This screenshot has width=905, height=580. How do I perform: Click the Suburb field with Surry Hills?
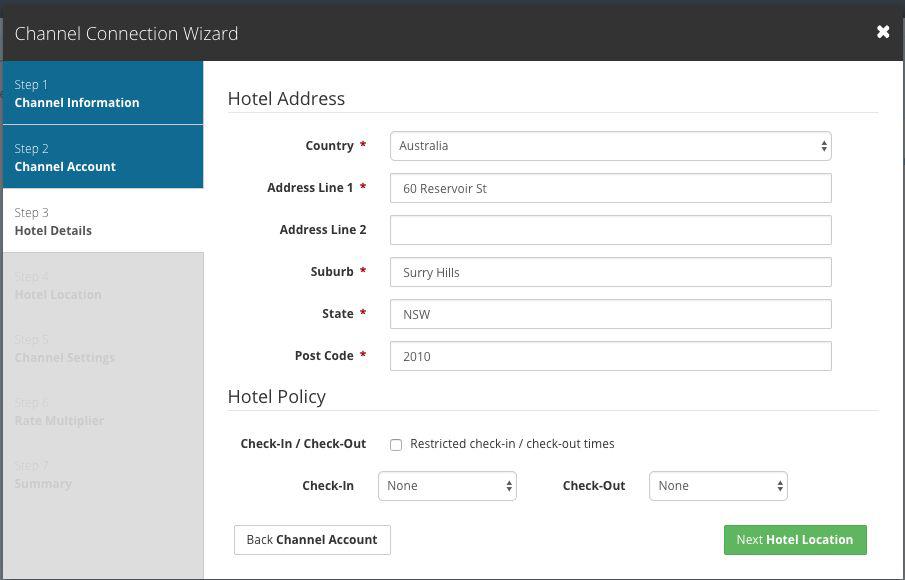pyautogui.click(x=610, y=272)
